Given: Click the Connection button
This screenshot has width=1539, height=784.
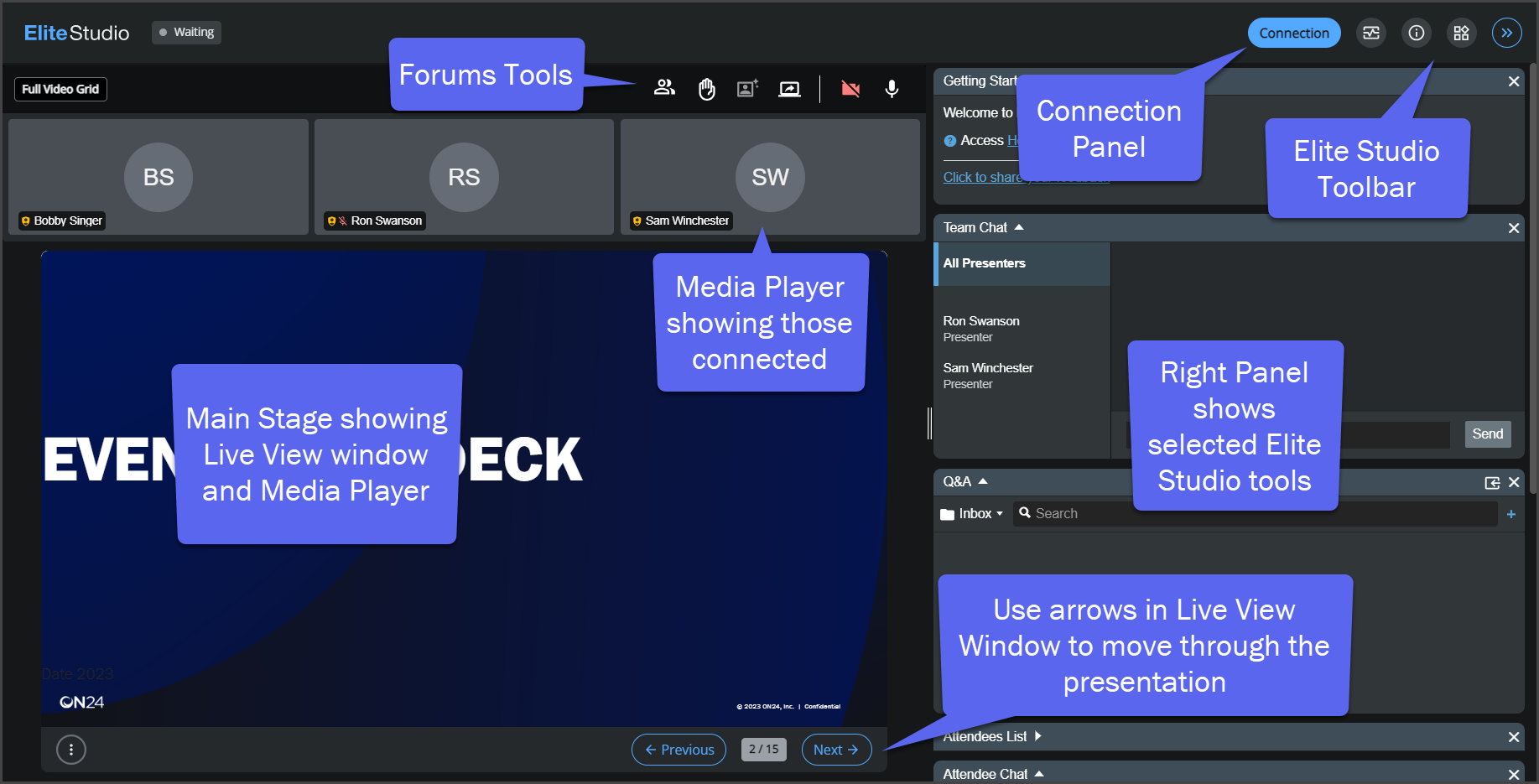Looking at the screenshot, I should (x=1293, y=33).
